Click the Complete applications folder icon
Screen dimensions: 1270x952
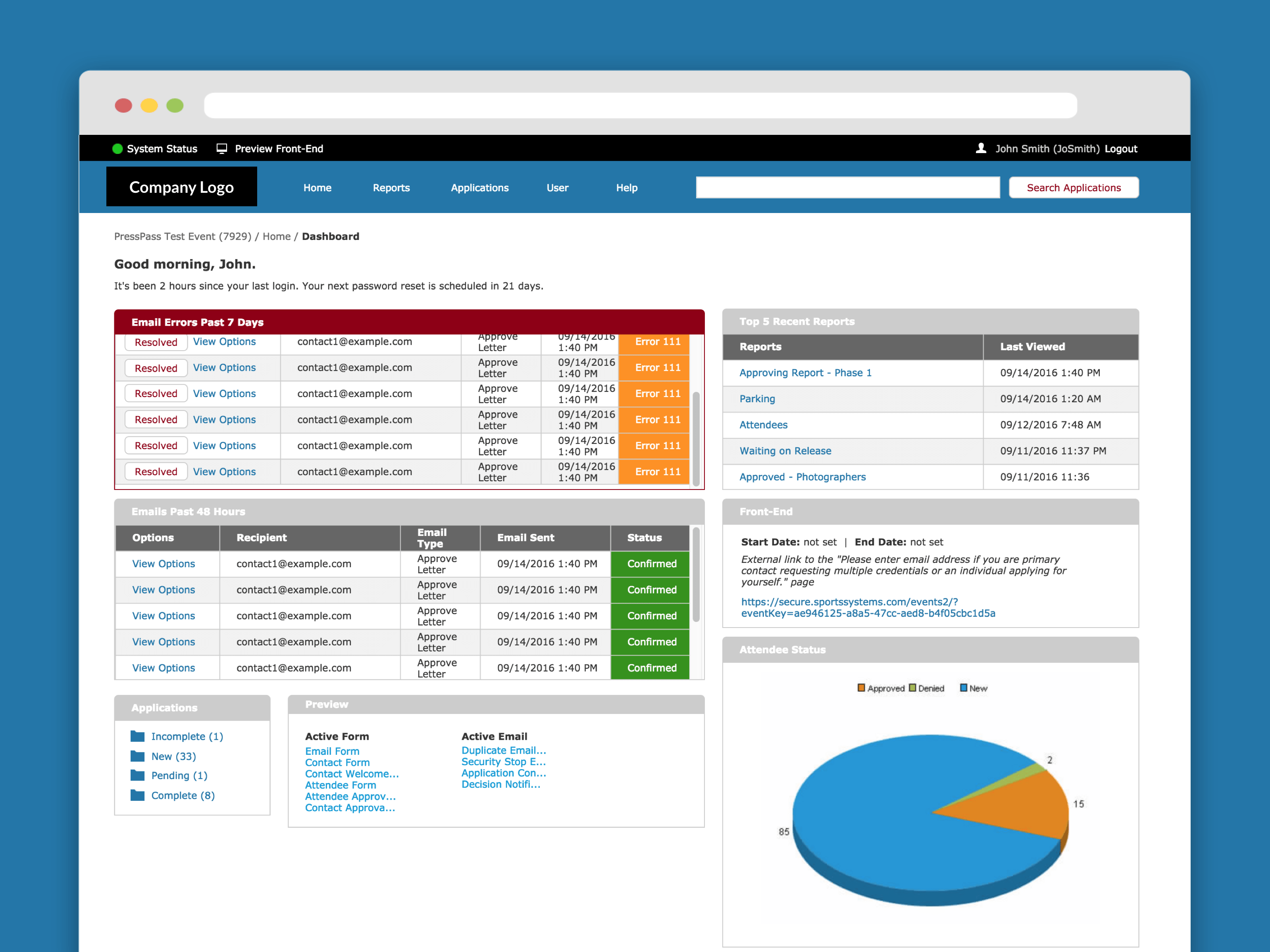[137, 795]
